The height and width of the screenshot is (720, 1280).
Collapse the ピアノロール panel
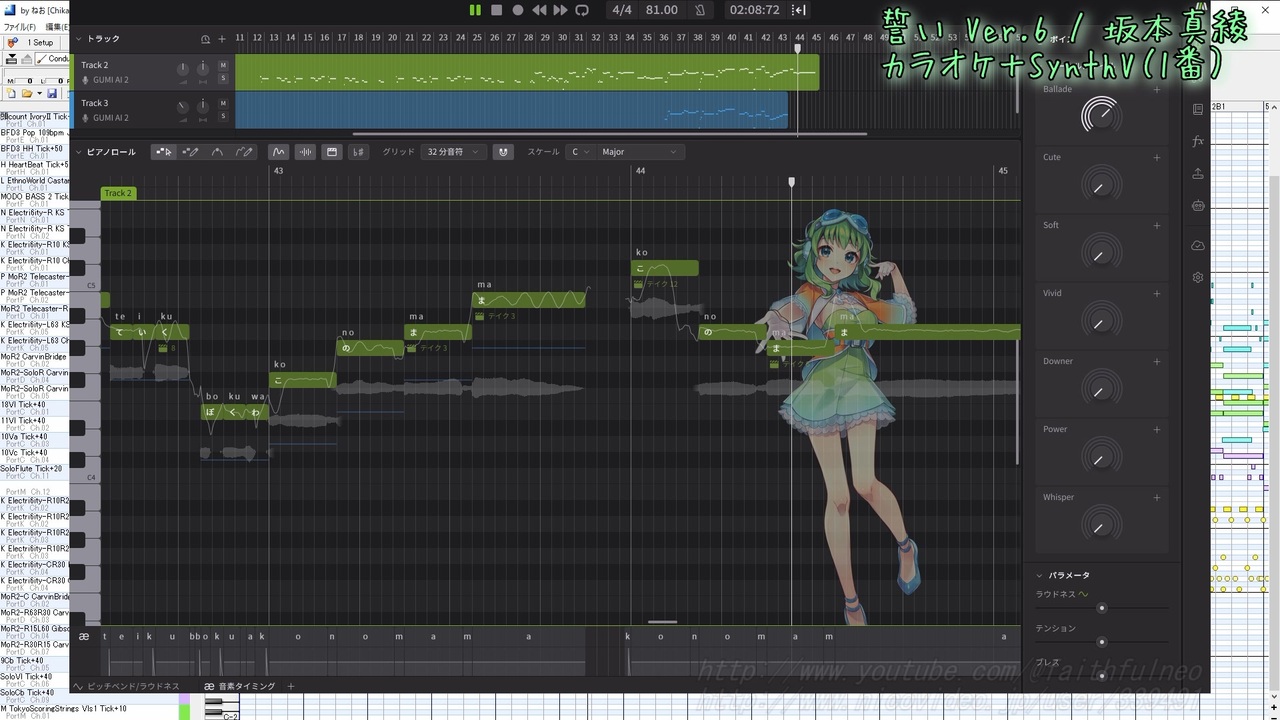79,152
